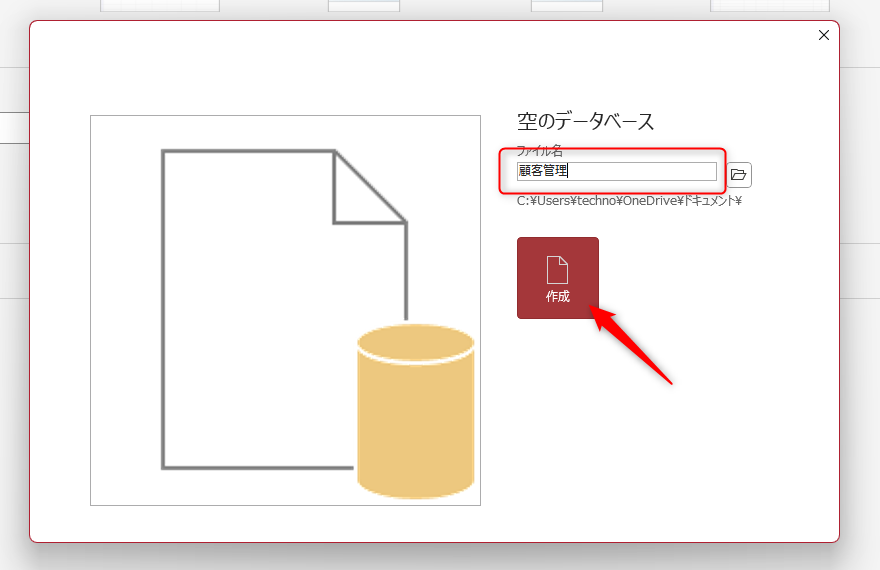
Task: Select the rightmost template thumbnail behind the dialog
Action: point(755,6)
